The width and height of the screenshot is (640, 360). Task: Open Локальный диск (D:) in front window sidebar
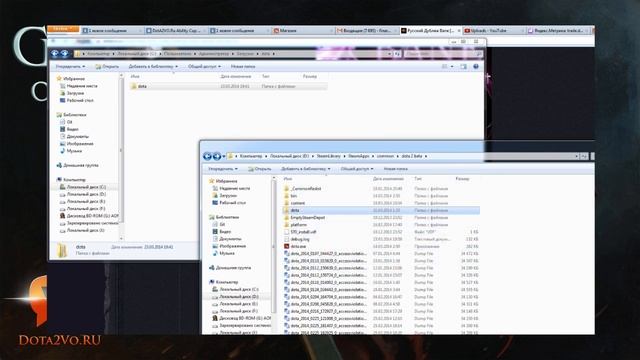(236, 297)
